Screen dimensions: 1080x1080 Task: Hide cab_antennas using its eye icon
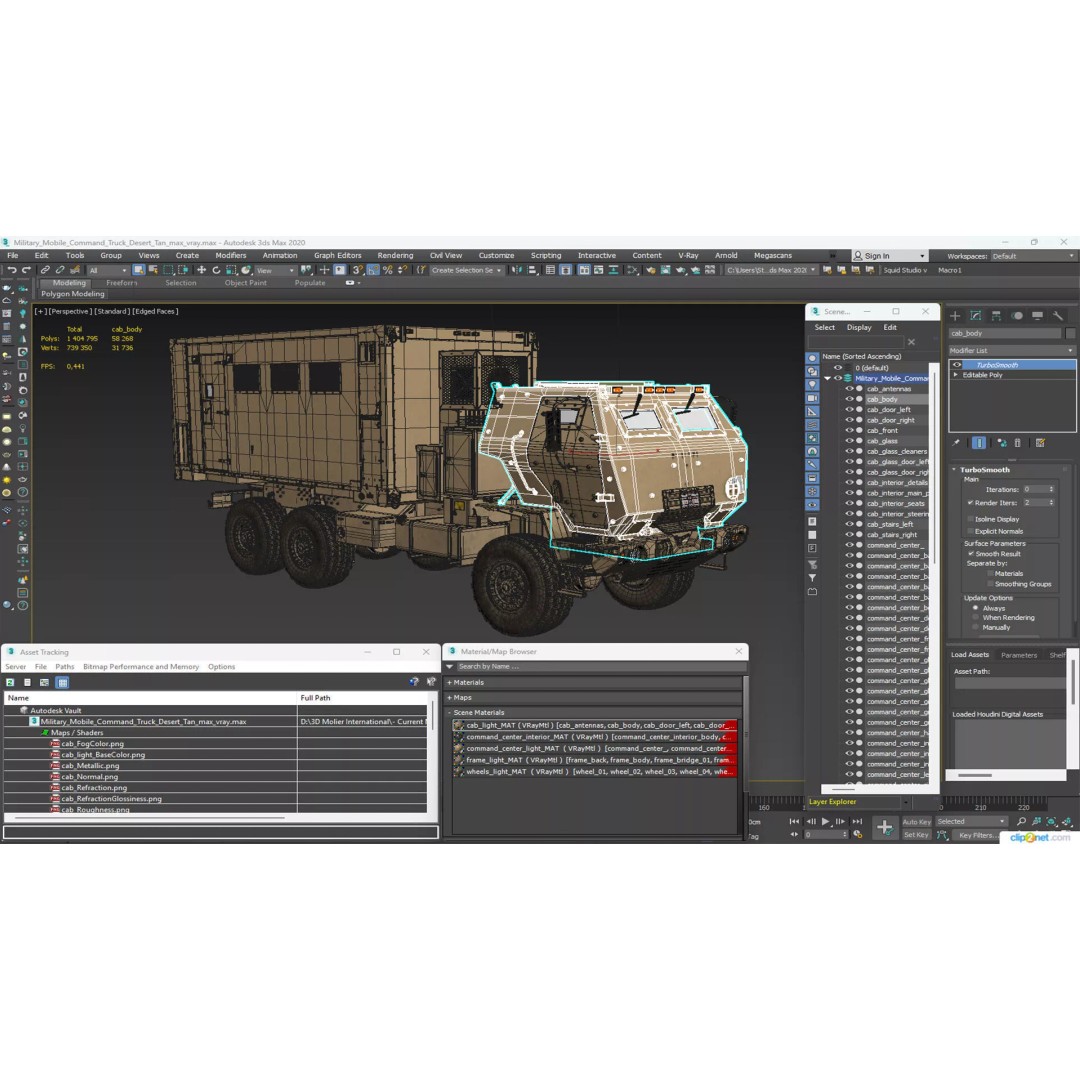(849, 388)
